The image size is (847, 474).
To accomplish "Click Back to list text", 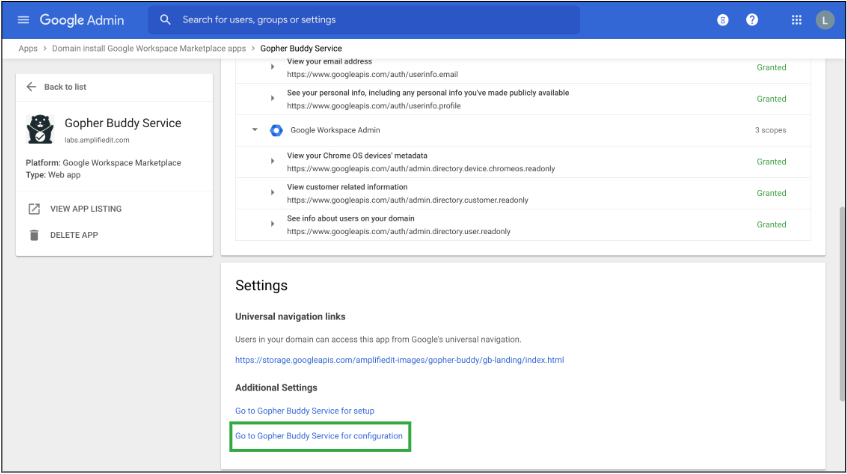I will (x=65, y=87).
